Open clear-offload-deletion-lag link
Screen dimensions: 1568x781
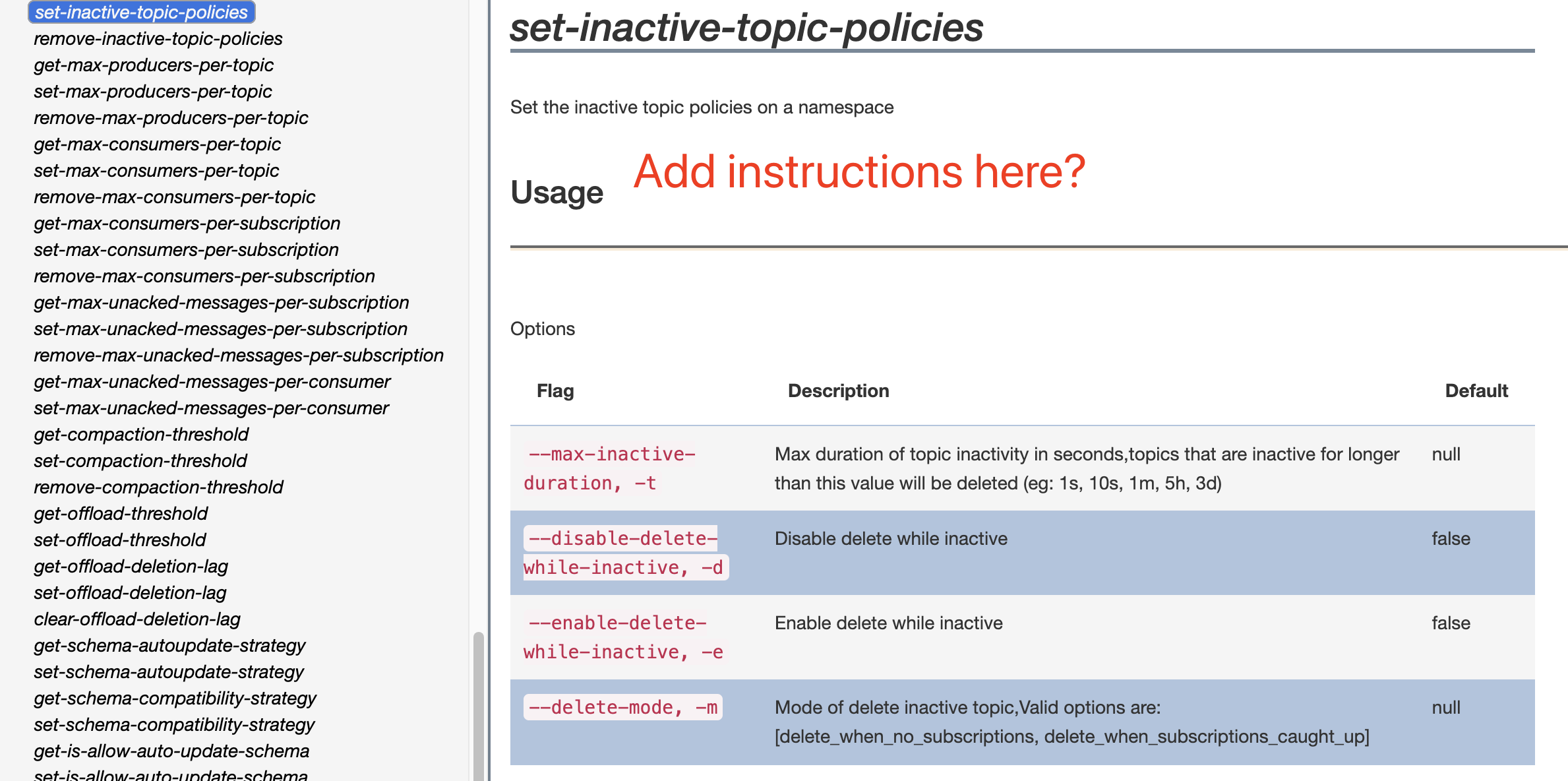137,619
